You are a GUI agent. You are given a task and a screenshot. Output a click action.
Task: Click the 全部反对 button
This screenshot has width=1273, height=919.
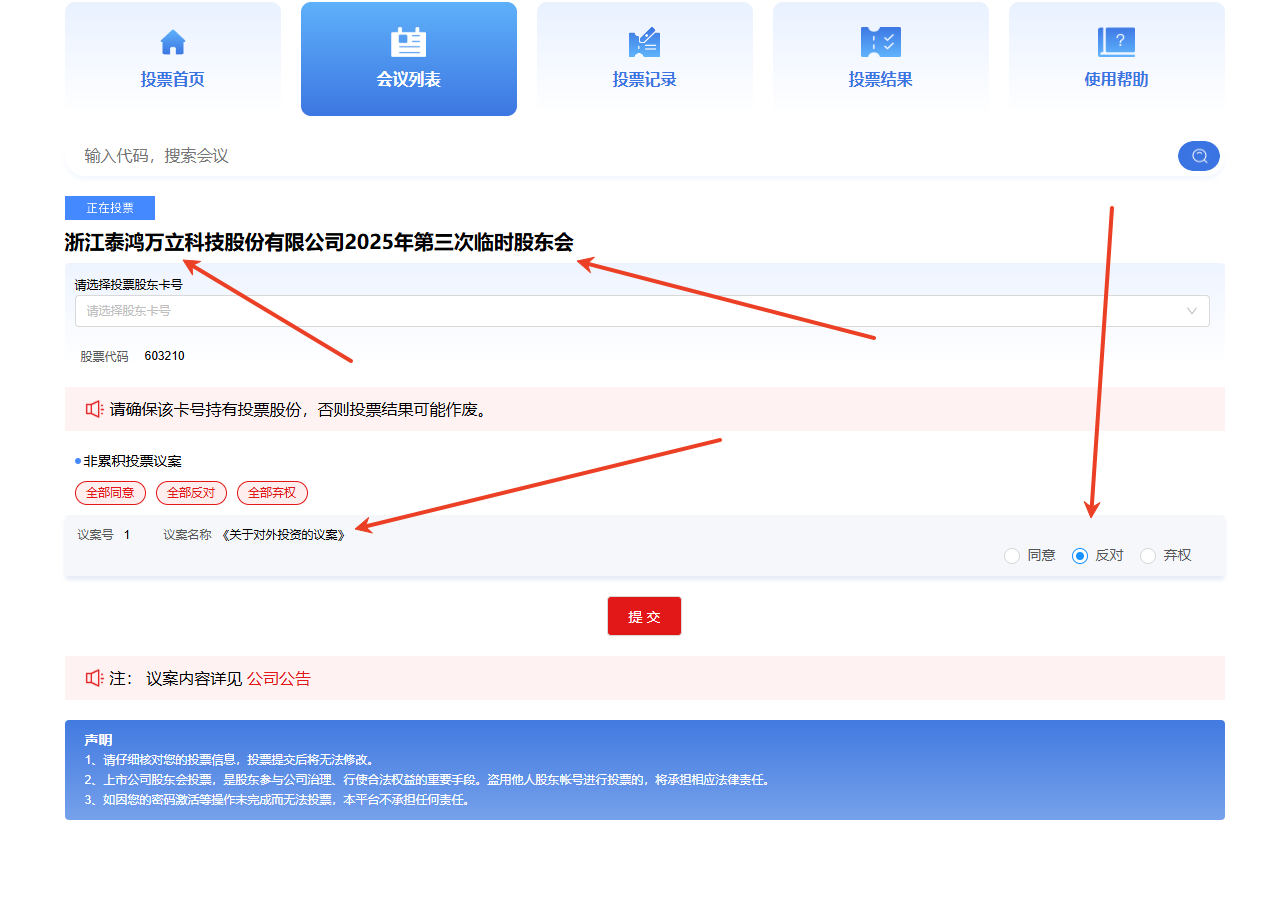[191, 493]
